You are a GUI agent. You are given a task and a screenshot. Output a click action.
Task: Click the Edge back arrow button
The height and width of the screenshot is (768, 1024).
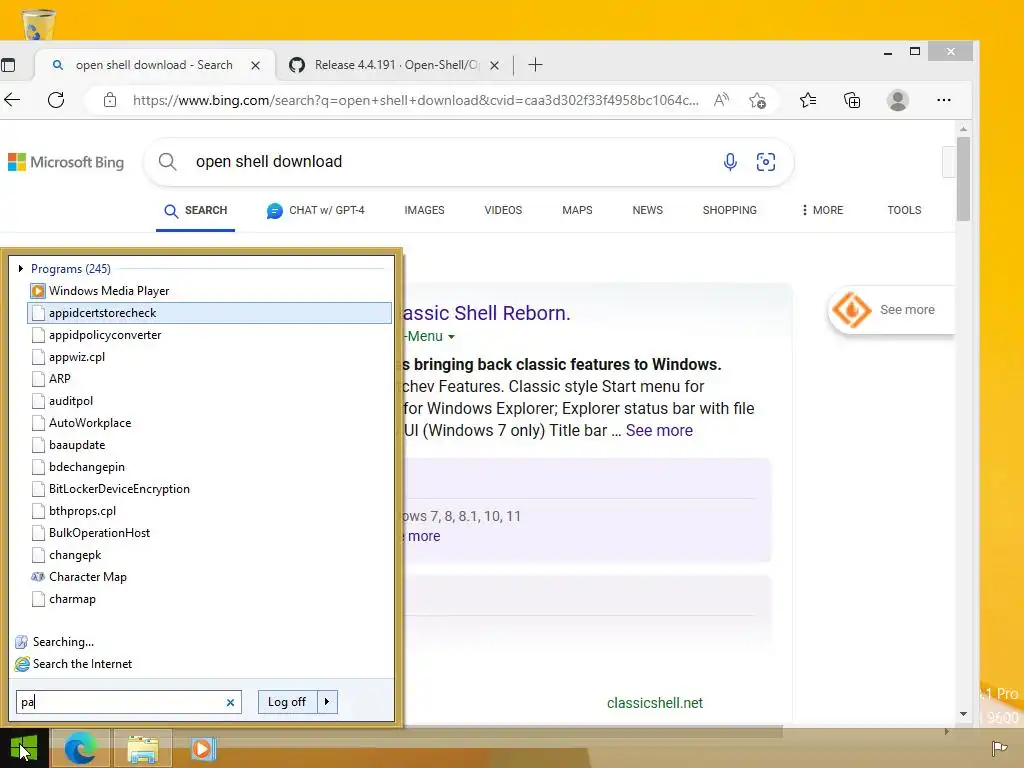click(x=12, y=100)
